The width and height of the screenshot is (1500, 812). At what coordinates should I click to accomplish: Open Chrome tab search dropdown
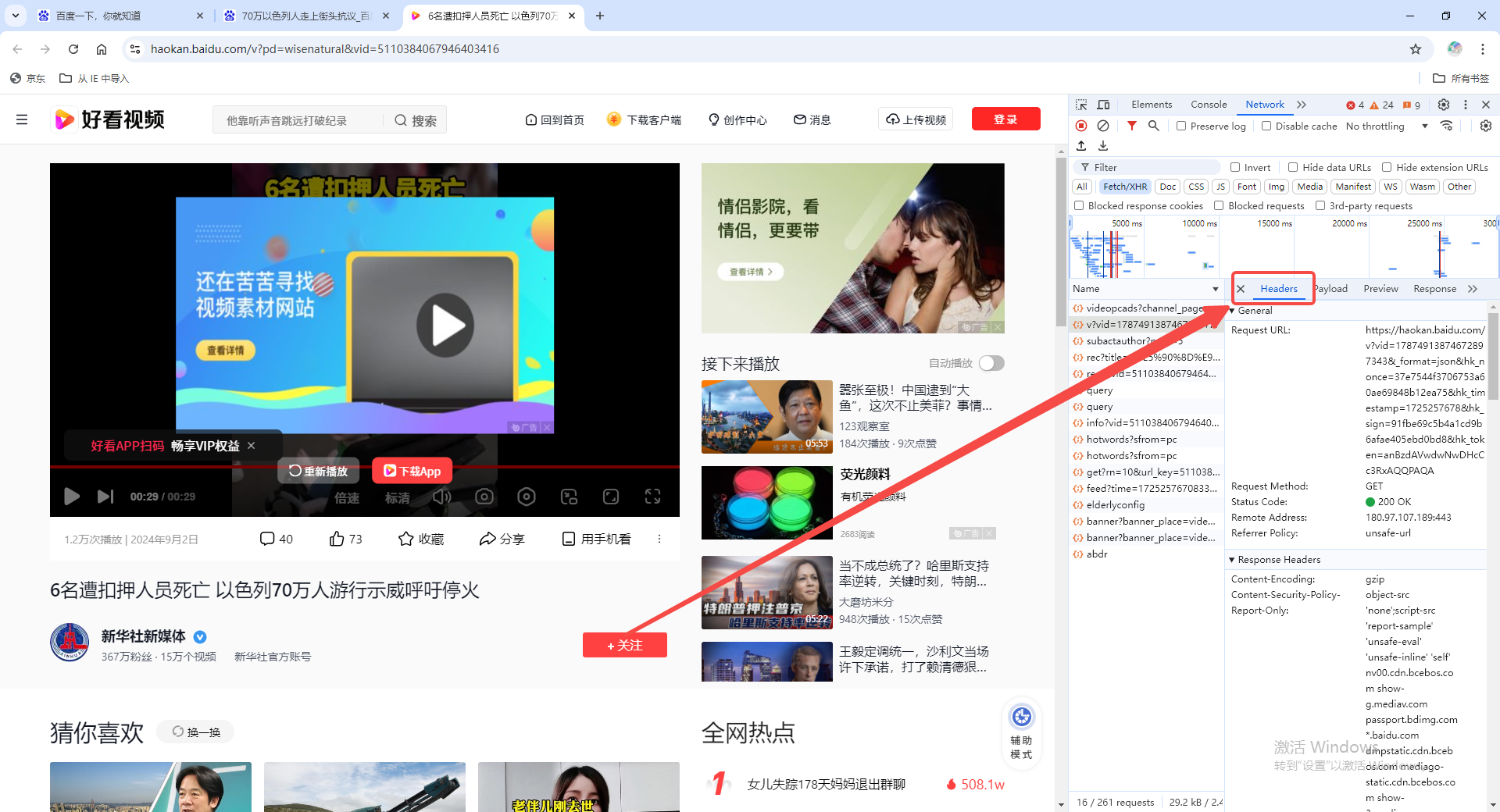(16, 16)
